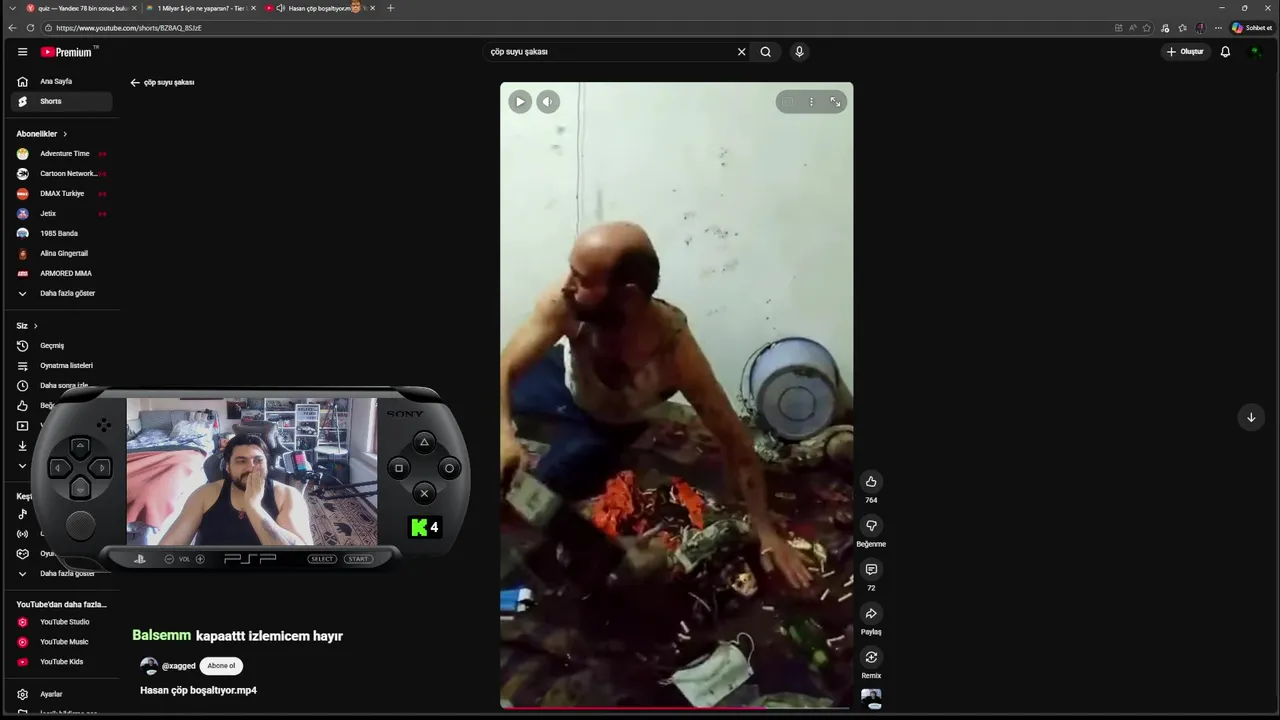This screenshot has width=1280, height=720.
Task: Enter fullscreen on the Shorts player
Action: (835, 101)
